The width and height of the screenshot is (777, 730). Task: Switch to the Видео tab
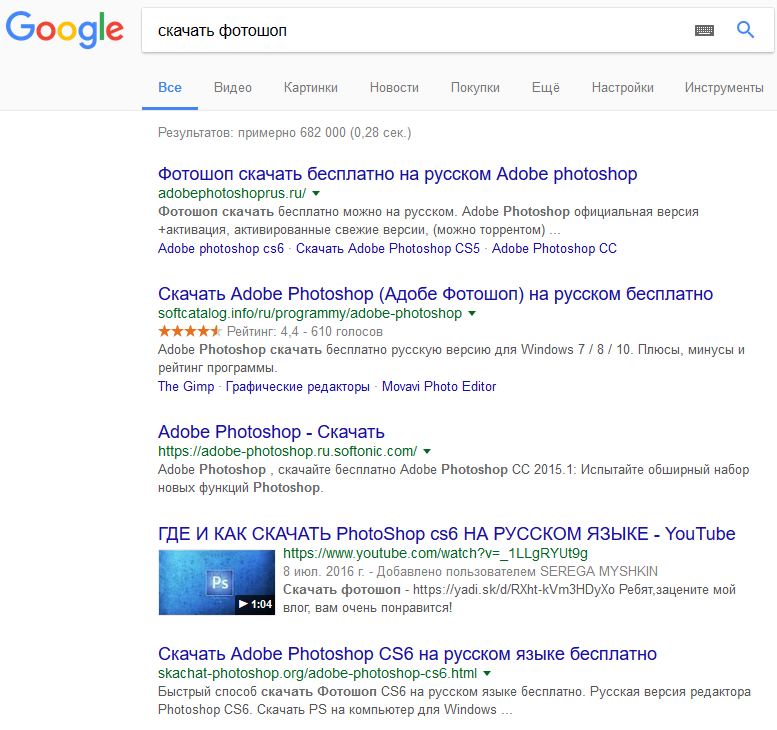pos(232,88)
